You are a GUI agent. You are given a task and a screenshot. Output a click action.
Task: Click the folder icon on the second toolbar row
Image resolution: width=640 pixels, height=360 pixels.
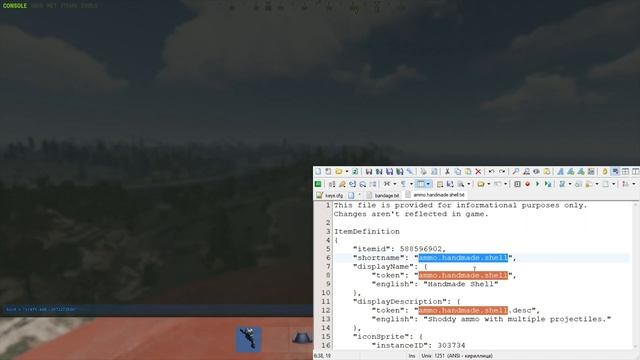pos(481,184)
